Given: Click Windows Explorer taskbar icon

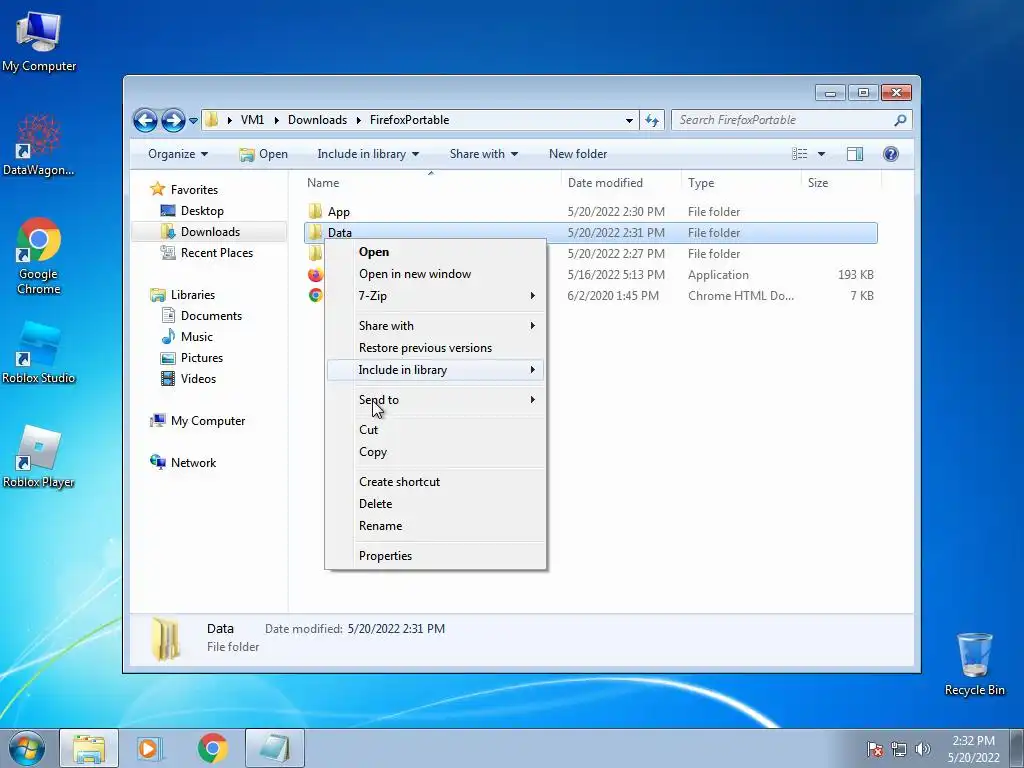Looking at the screenshot, I should coord(89,749).
